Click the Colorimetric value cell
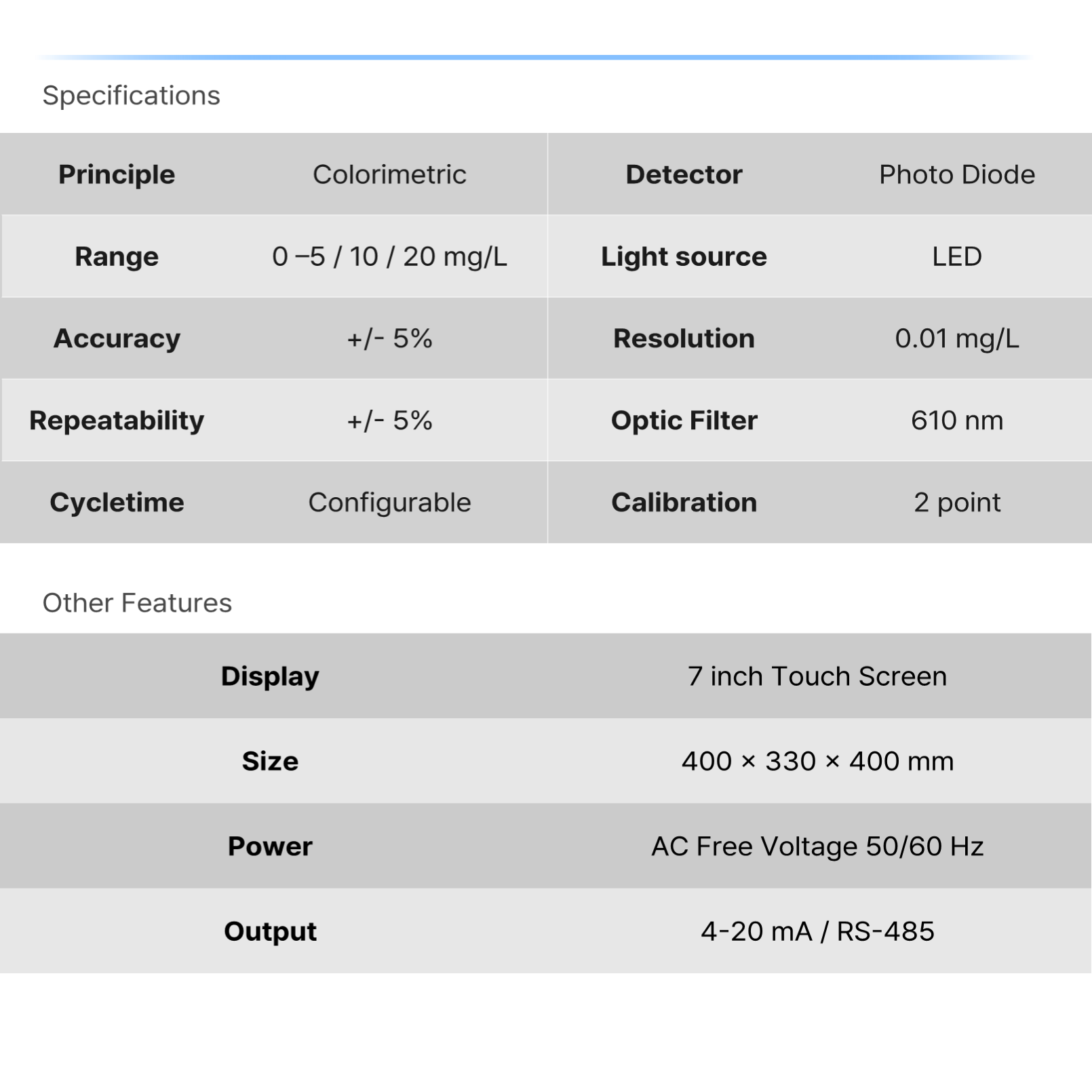 [x=389, y=174]
